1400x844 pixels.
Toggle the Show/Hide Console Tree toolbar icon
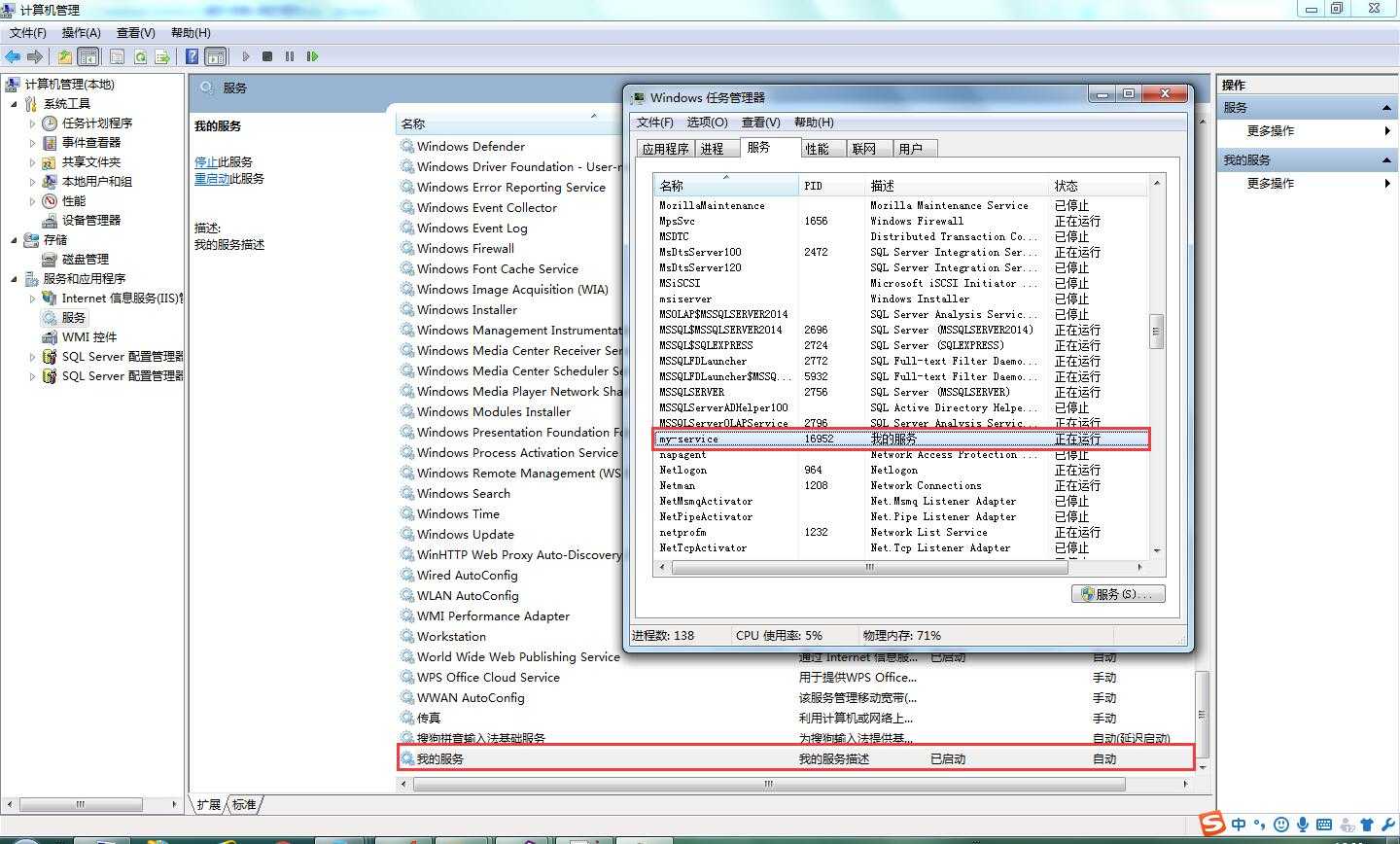(87, 56)
